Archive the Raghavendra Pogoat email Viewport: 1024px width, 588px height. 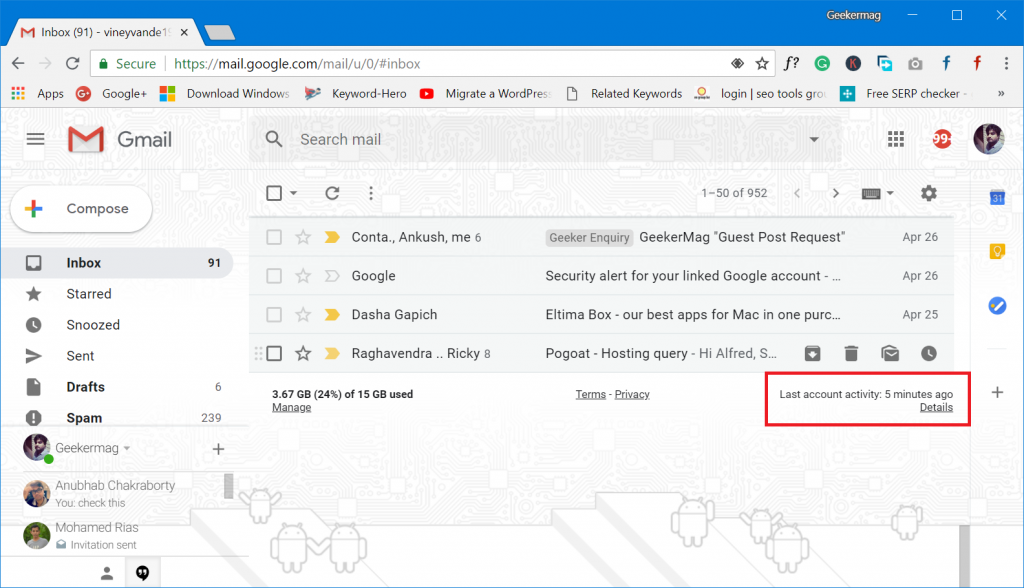tap(812, 353)
